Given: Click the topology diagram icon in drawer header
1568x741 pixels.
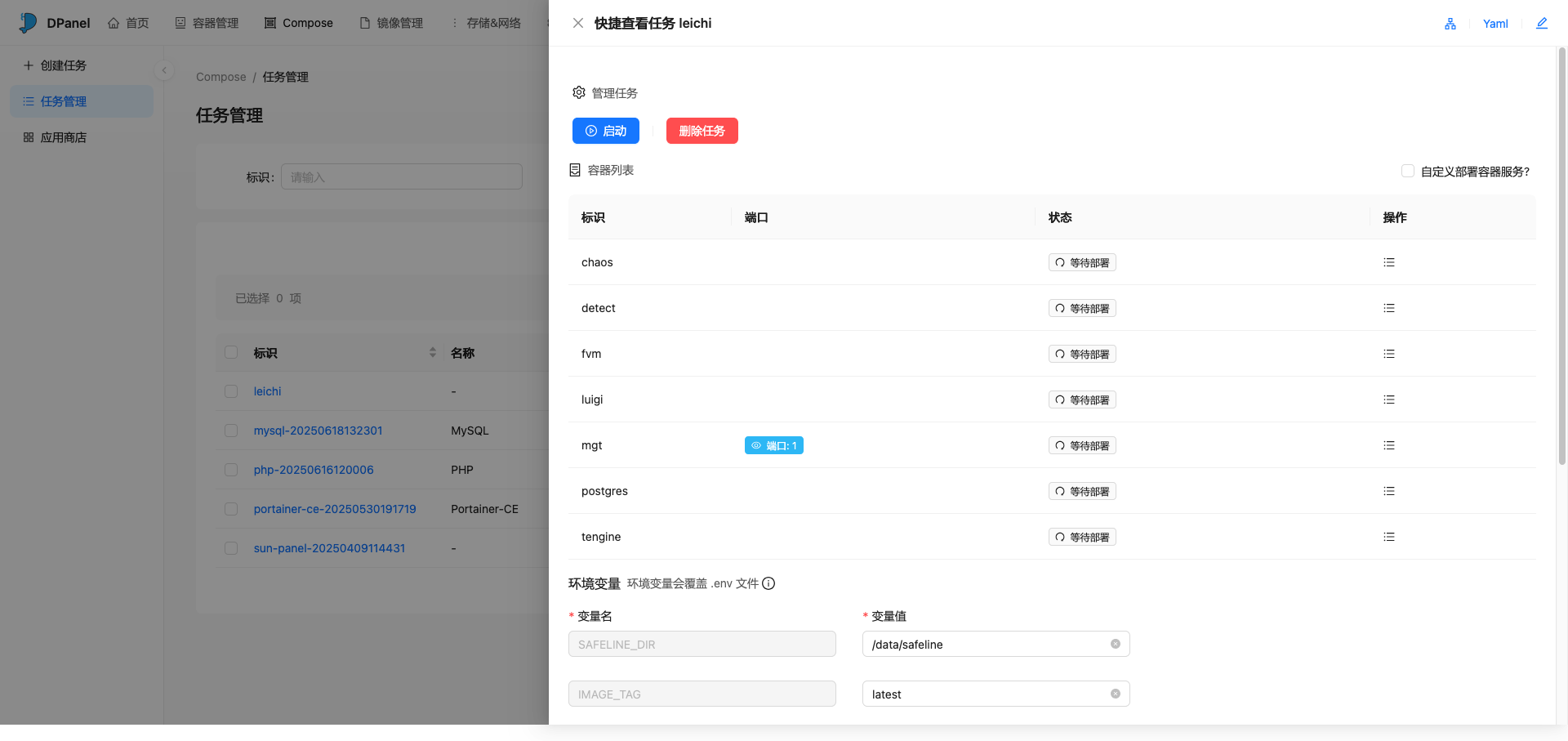Looking at the screenshot, I should [x=1450, y=24].
